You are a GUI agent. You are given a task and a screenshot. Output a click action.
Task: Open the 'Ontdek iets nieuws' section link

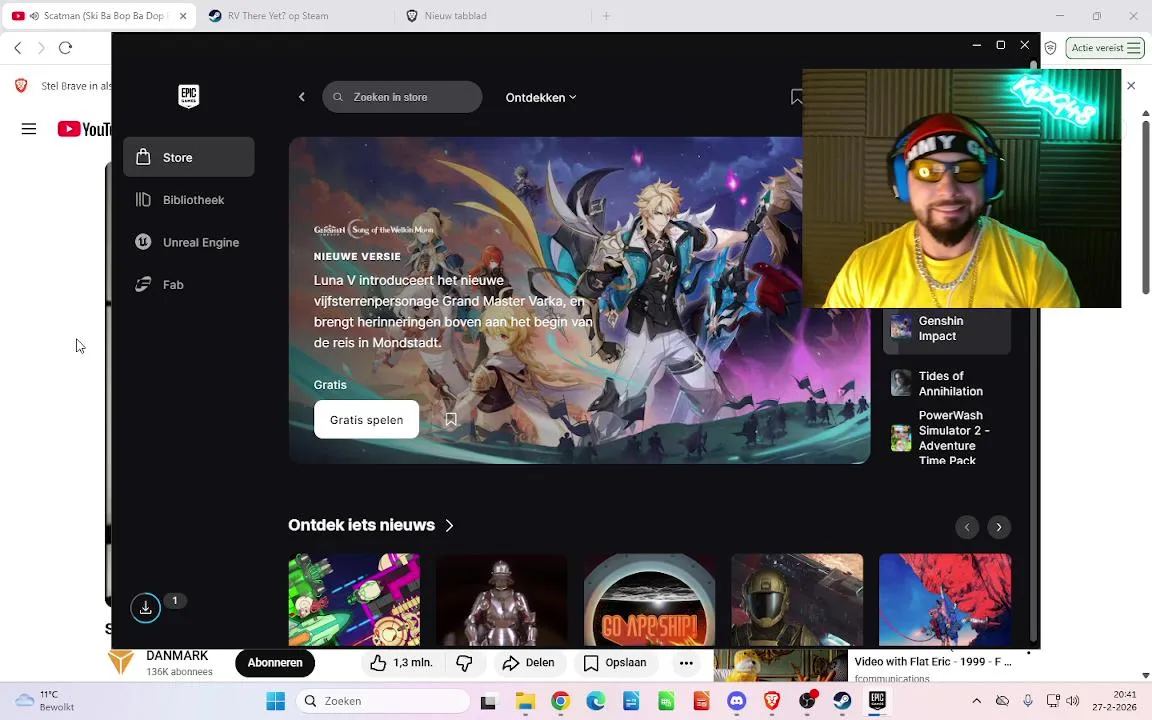(x=371, y=525)
